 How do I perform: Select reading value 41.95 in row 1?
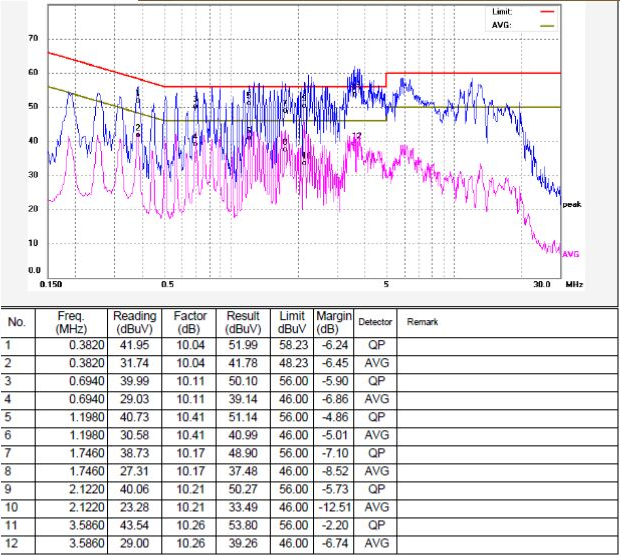[134, 345]
